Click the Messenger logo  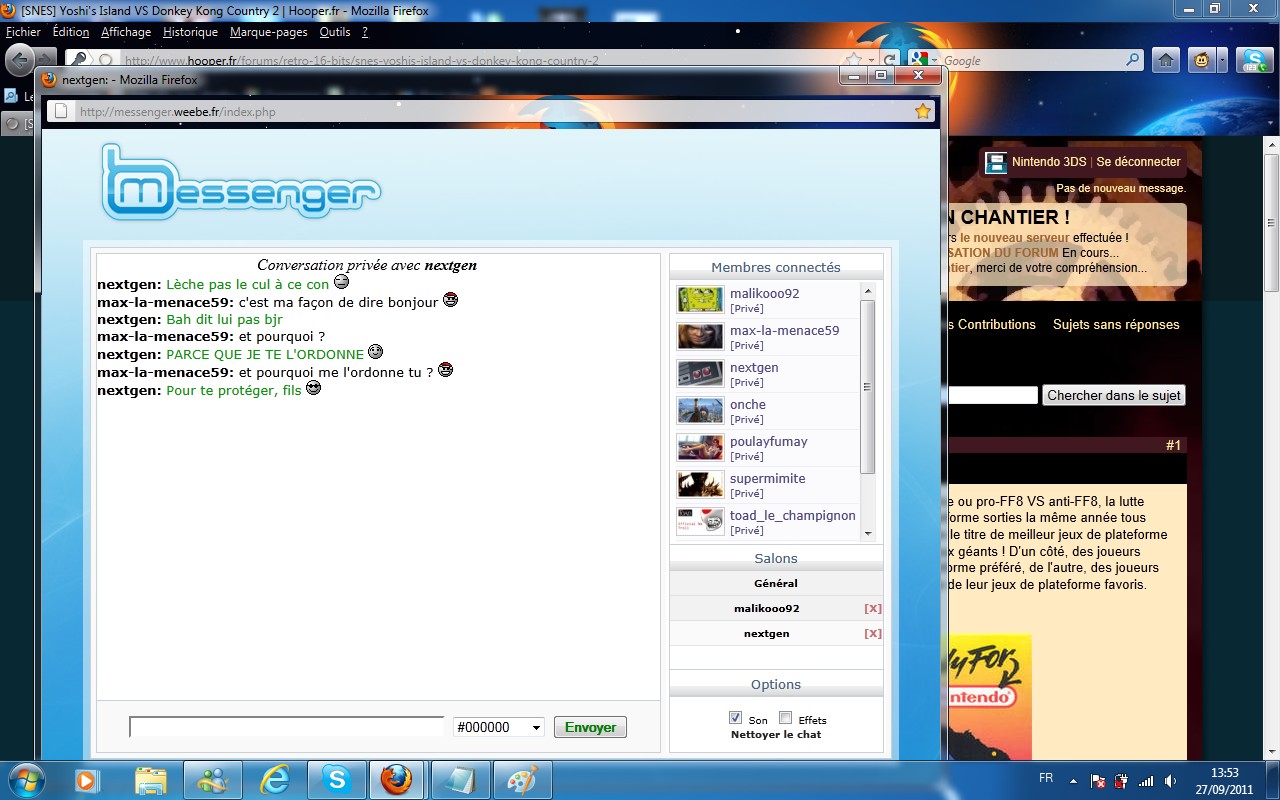click(x=241, y=183)
